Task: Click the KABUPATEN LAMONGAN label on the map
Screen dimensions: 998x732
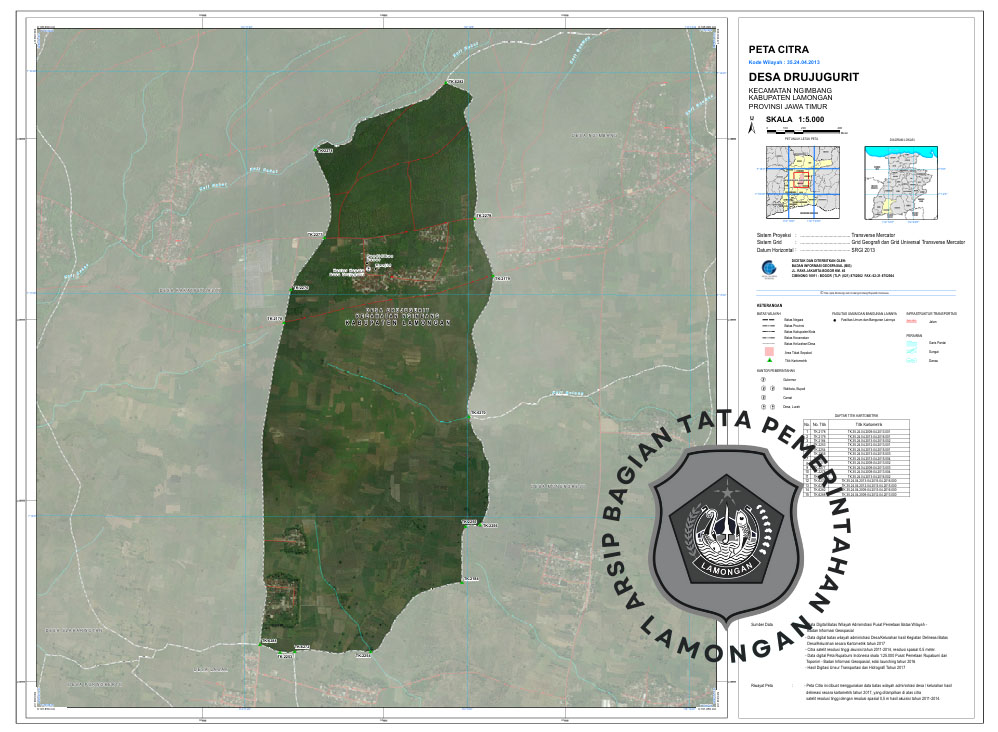Action: pos(398,323)
